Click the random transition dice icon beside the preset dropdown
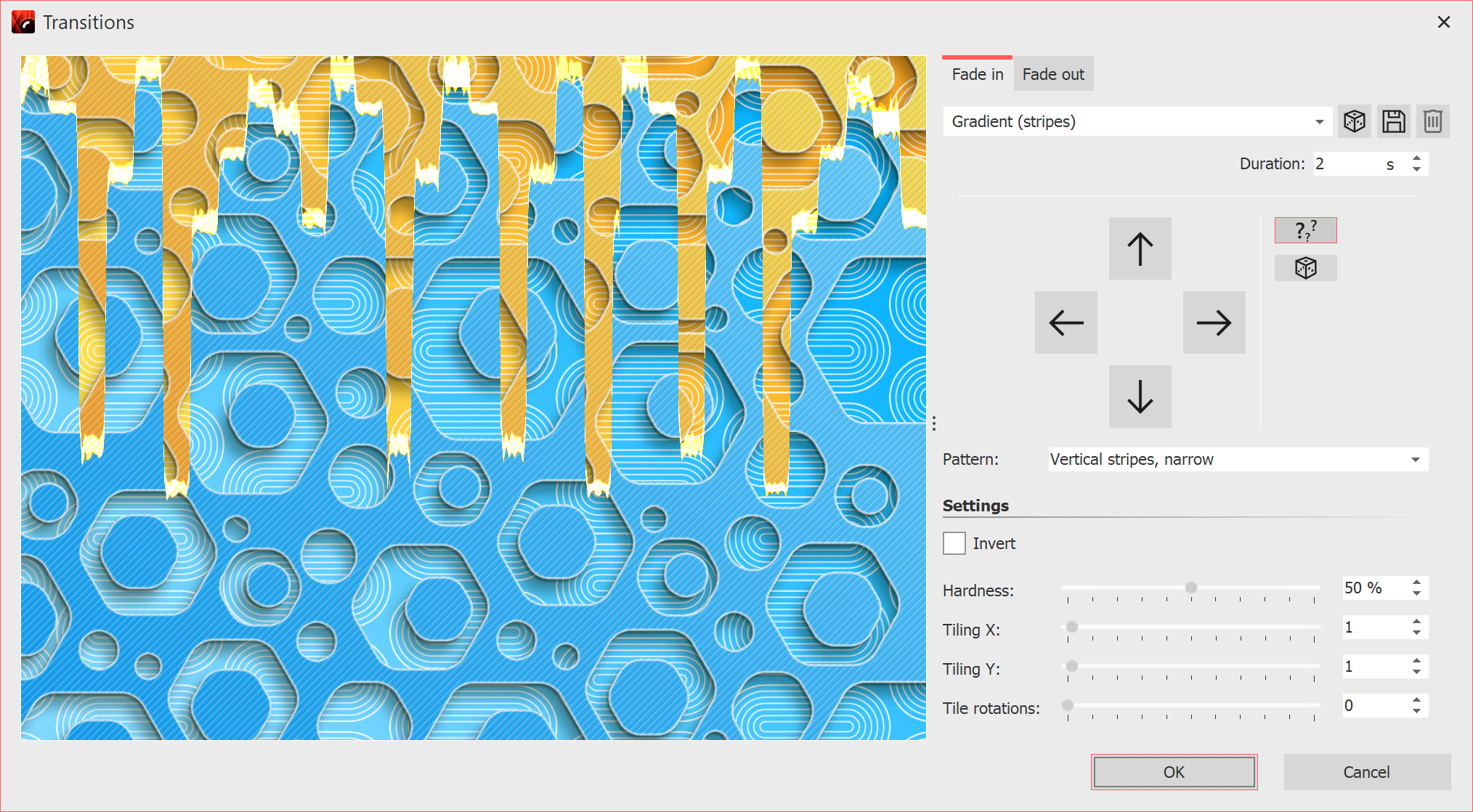The height and width of the screenshot is (812, 1473). pyautogui.click(x=1354, y=121)
